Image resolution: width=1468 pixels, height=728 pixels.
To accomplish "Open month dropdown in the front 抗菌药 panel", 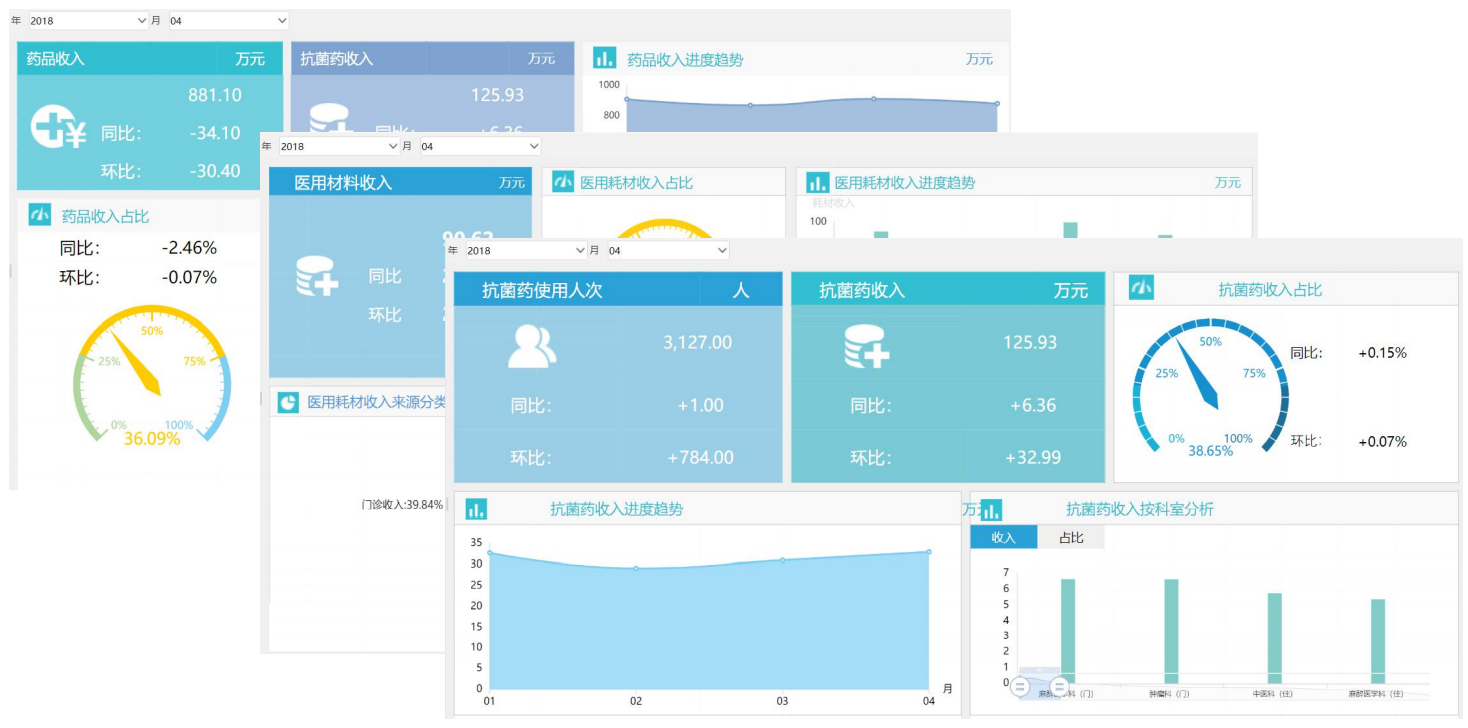I will pos(667,250).
